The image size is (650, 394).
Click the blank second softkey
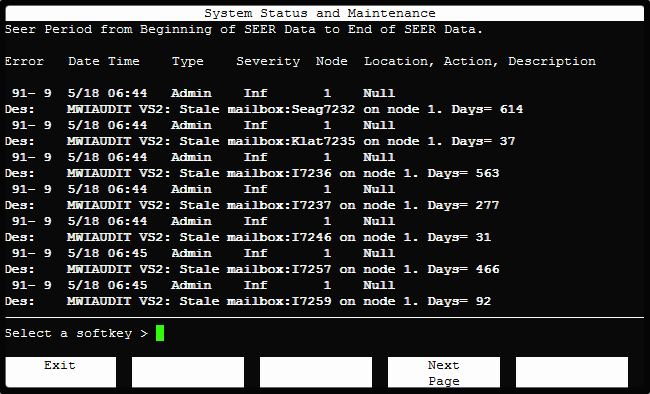[188, 372]
